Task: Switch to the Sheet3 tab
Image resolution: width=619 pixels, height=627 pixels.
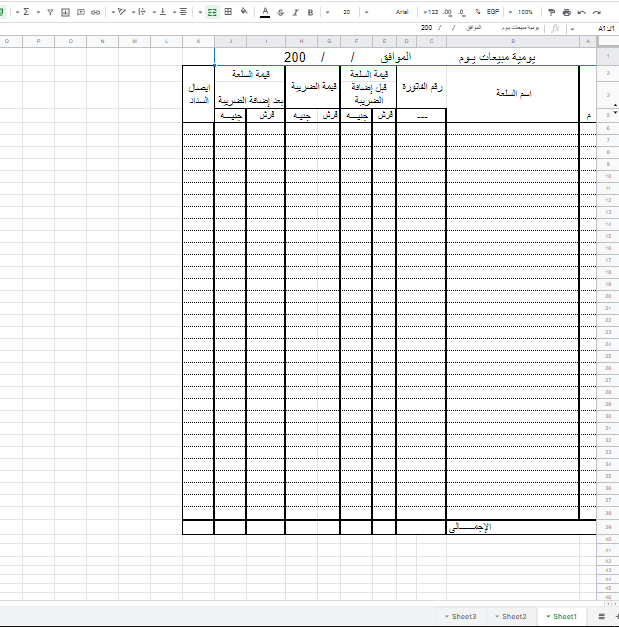Action: click(461, 616)
